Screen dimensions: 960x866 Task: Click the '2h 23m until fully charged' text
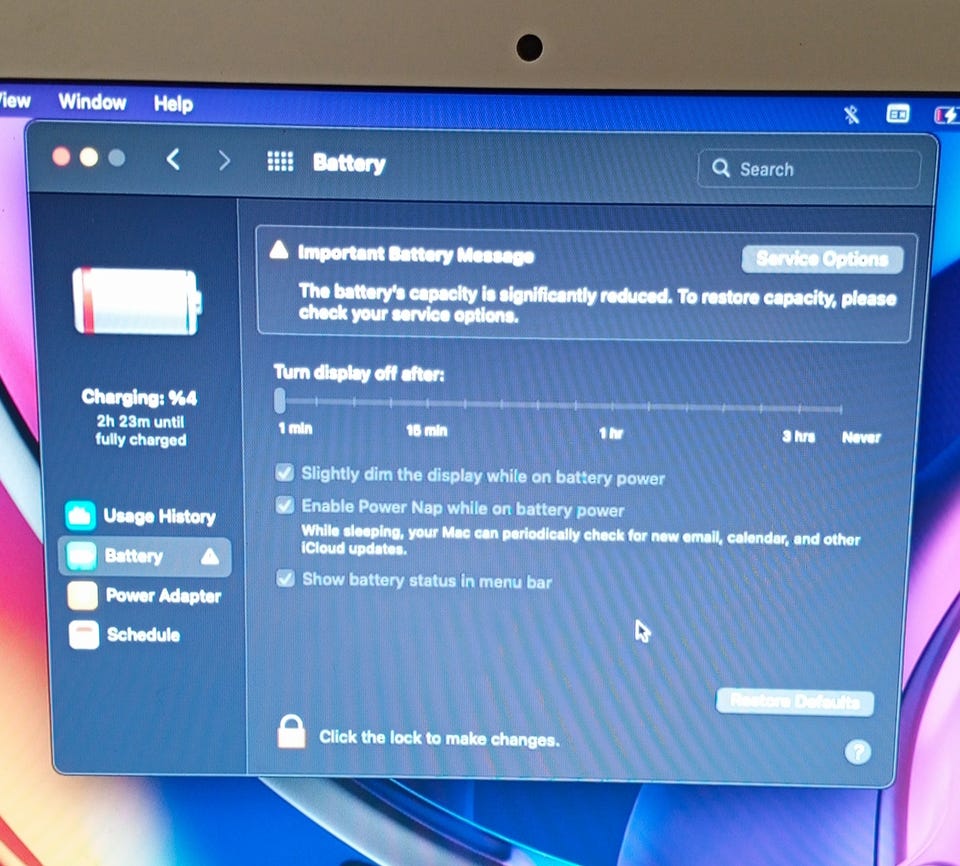pos(141,431)
